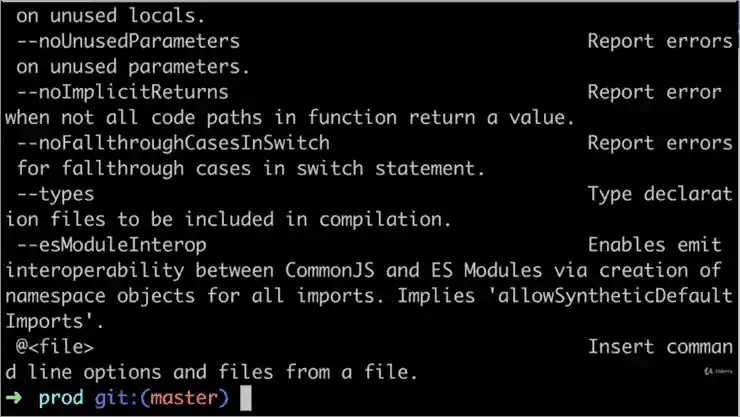Click the 'prod' directory name in prompt

[x=59, y=399]
